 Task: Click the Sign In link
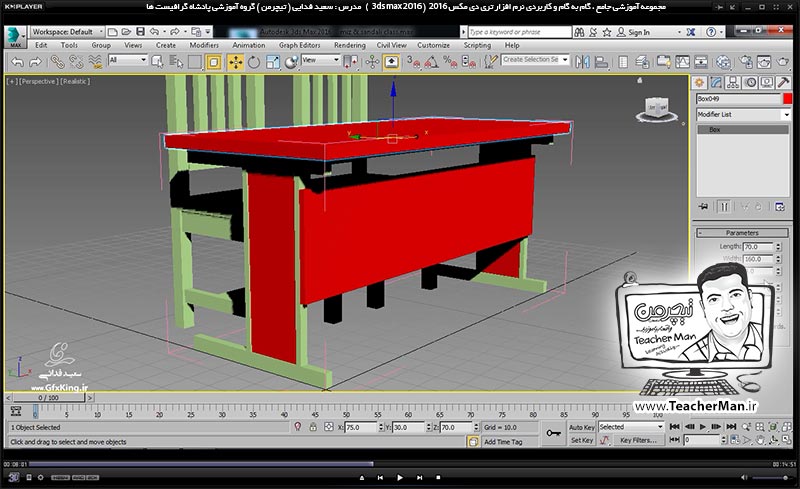pyautogui.click(x=639, y=32)
